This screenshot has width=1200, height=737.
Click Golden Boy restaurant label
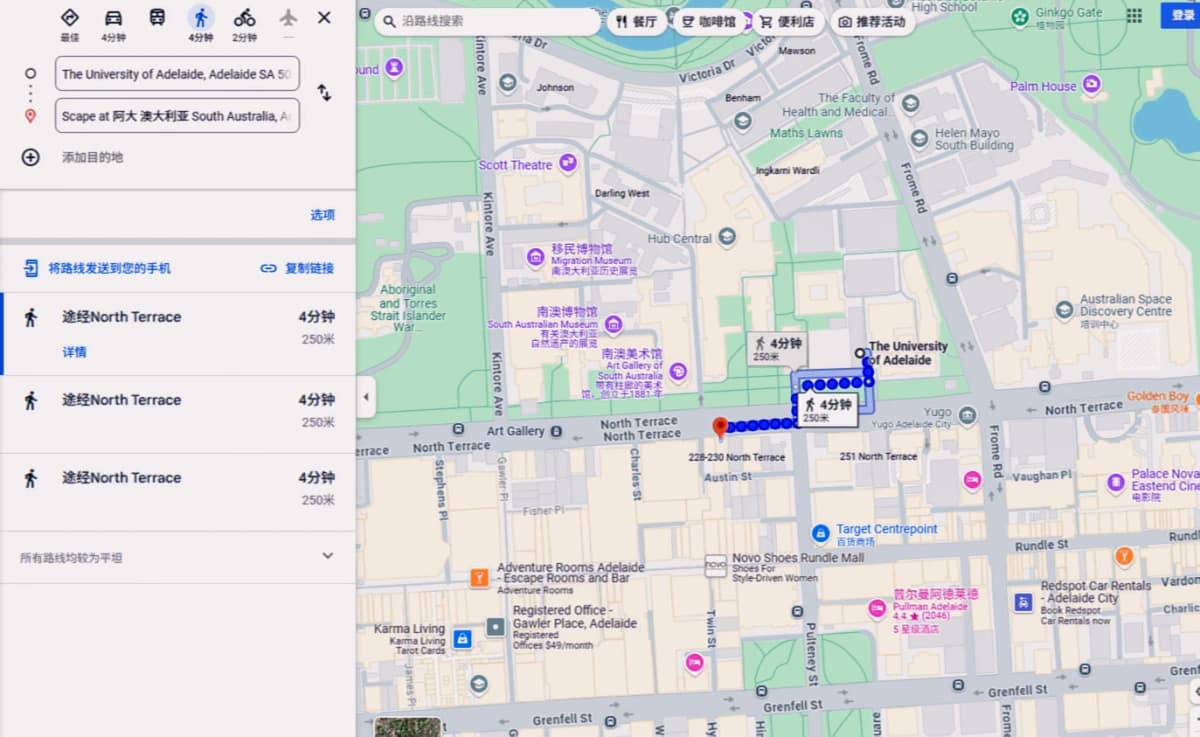pyautogui.click(x=1158, y=397)
